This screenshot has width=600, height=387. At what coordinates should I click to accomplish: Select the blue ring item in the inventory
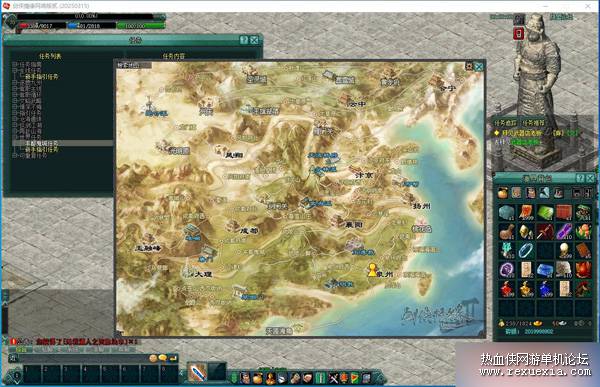click(526, 251)
